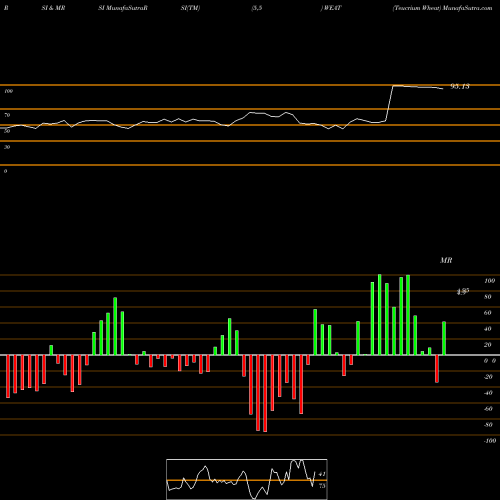
Task: Click the MR axis label -80
Action: click(488, 425)
